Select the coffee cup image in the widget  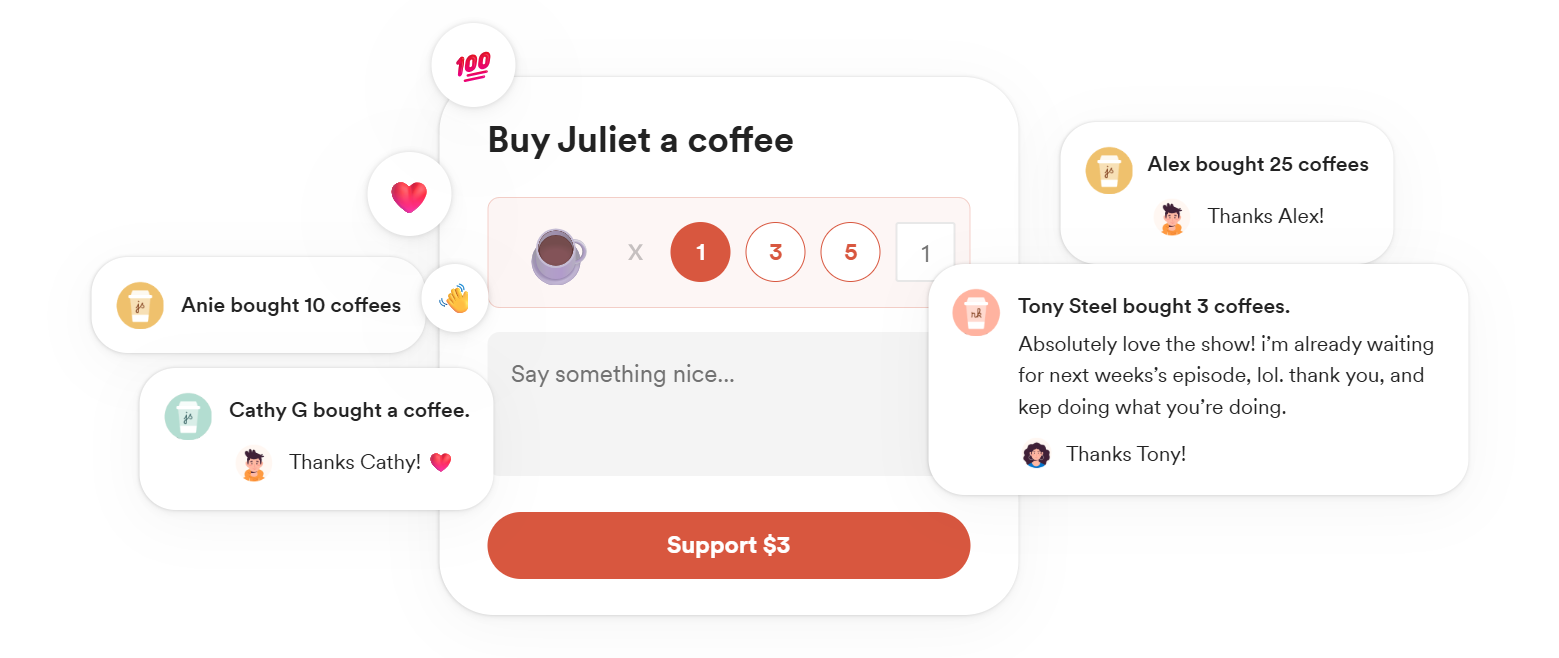tap(557, 252)
